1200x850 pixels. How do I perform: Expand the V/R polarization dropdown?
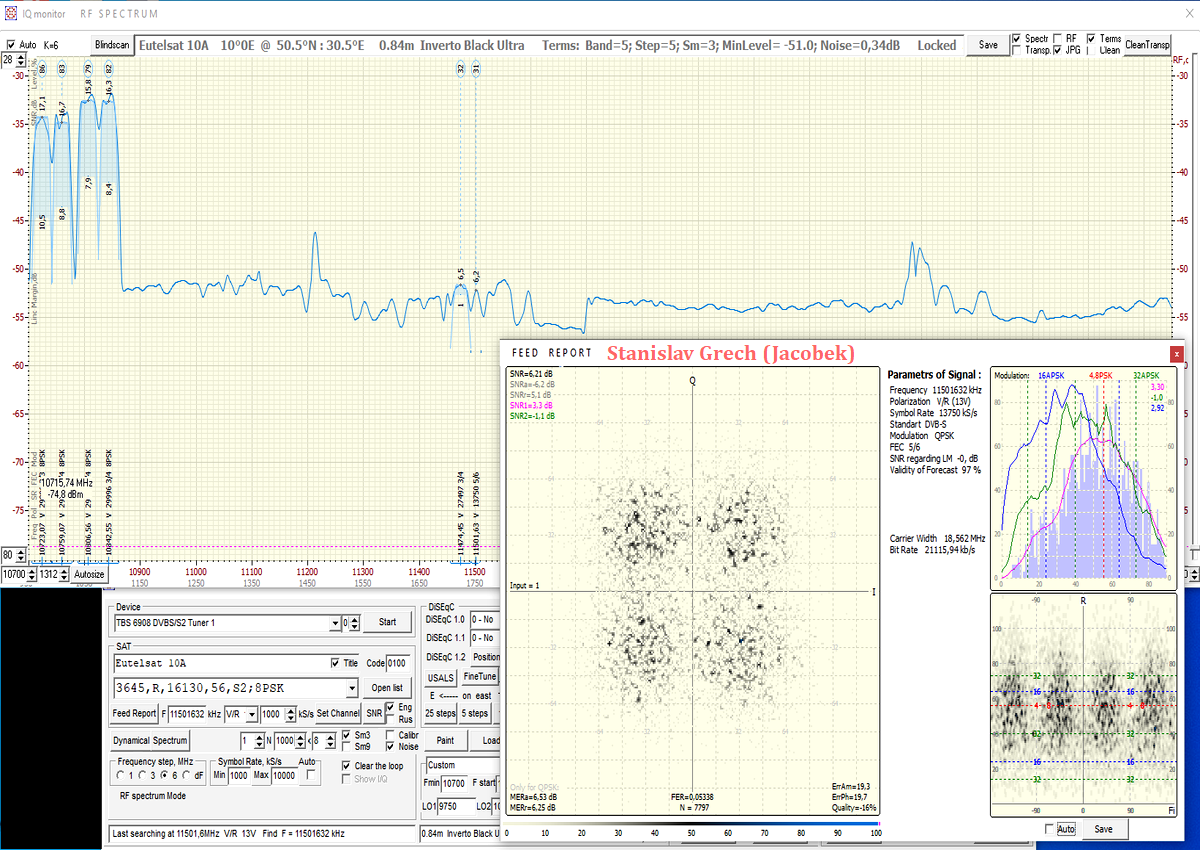click(x=252, y=714)
